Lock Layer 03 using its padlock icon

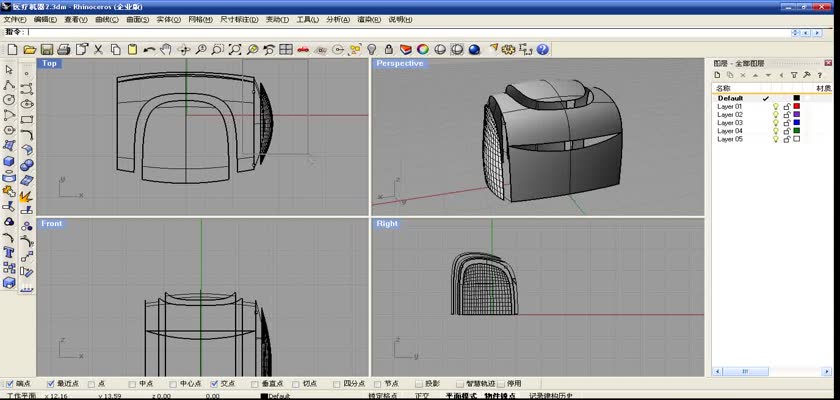pos(786,123)
